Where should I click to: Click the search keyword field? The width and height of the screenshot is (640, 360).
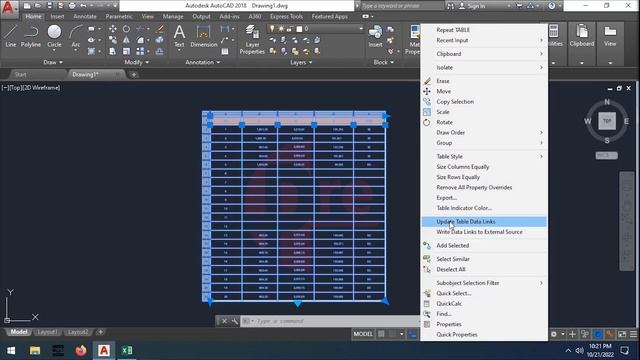click(402, 6)
